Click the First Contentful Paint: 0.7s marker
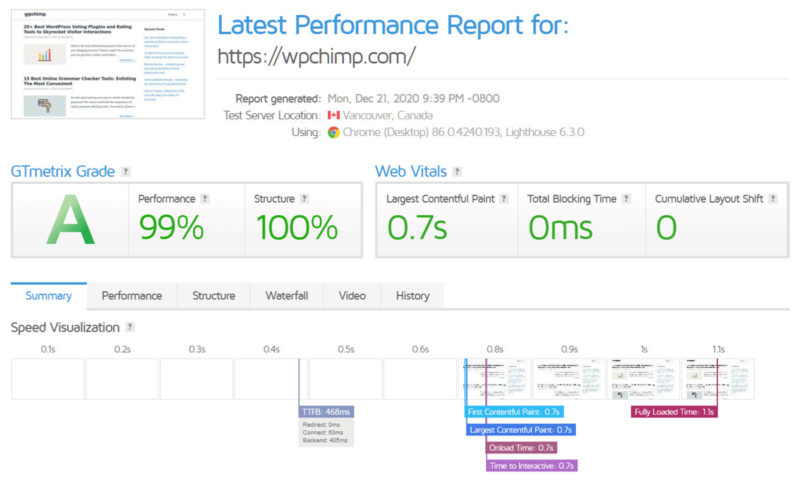Screen dimensions: 800x480 click(x=514, y=412)
